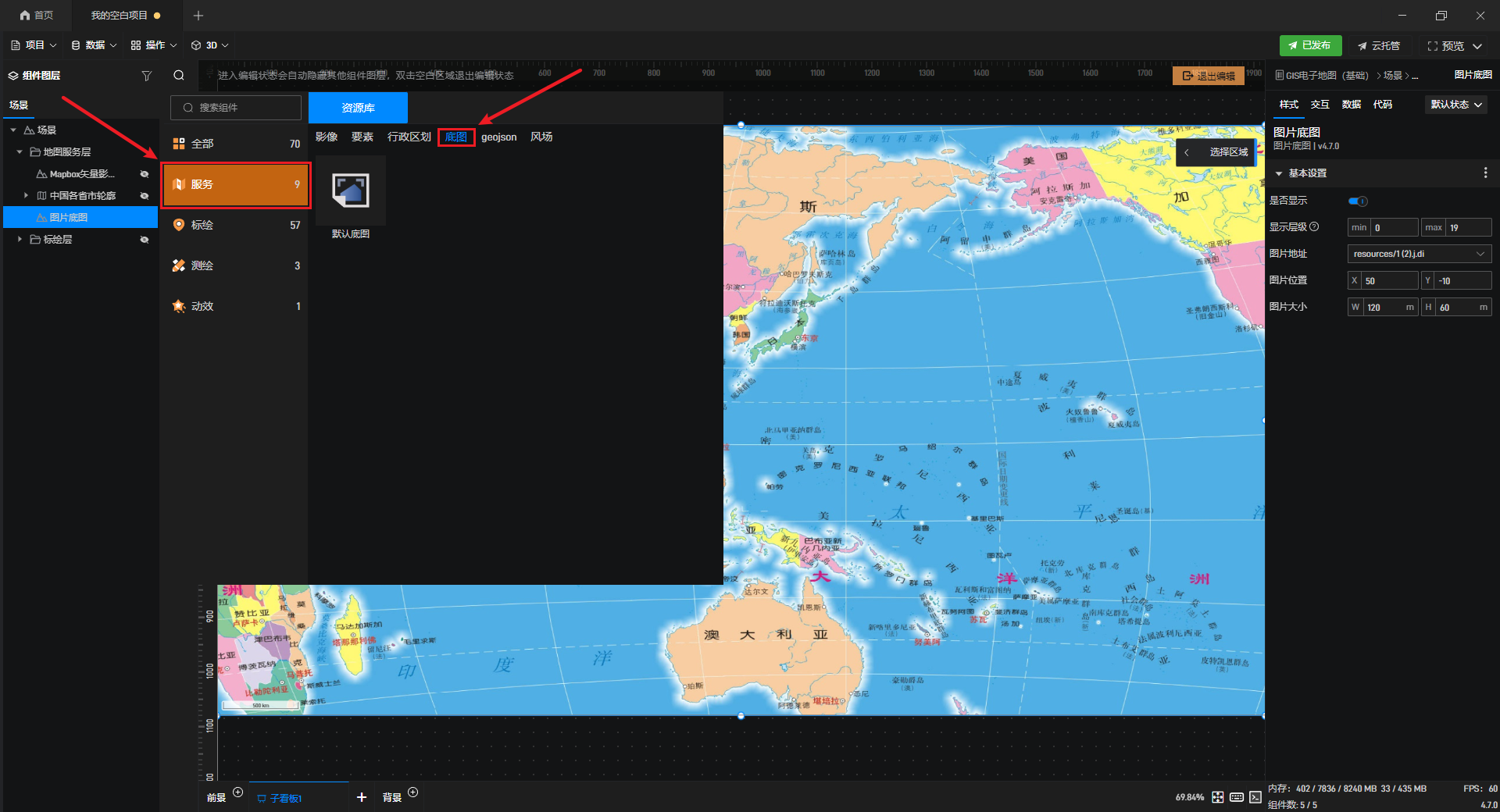Click the 退出编辑 button

pyautogui.click(x=1208, y=76)
